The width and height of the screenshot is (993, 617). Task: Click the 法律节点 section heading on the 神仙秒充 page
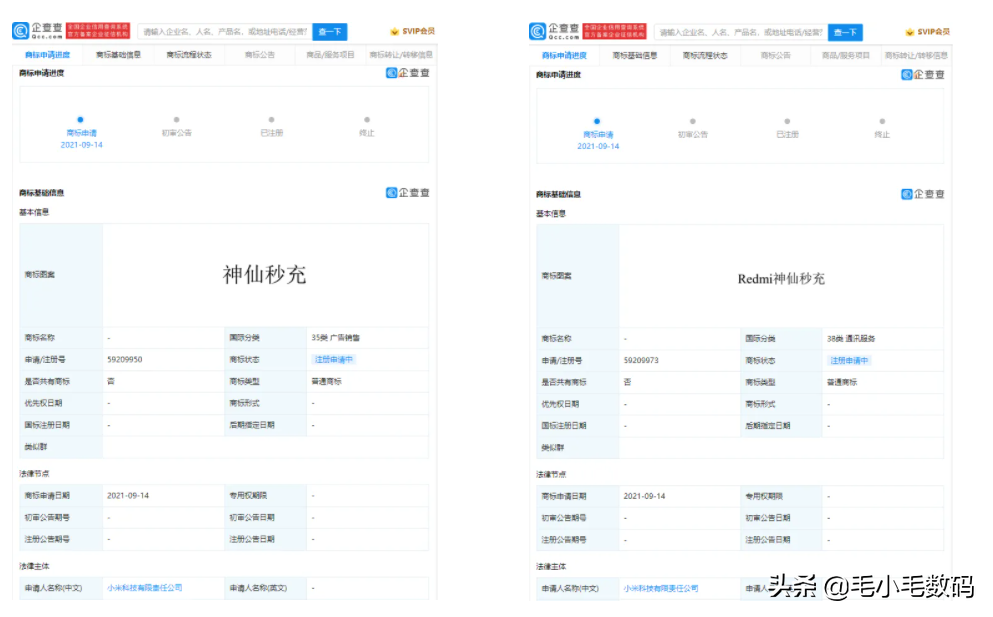(x=34, y=473)
